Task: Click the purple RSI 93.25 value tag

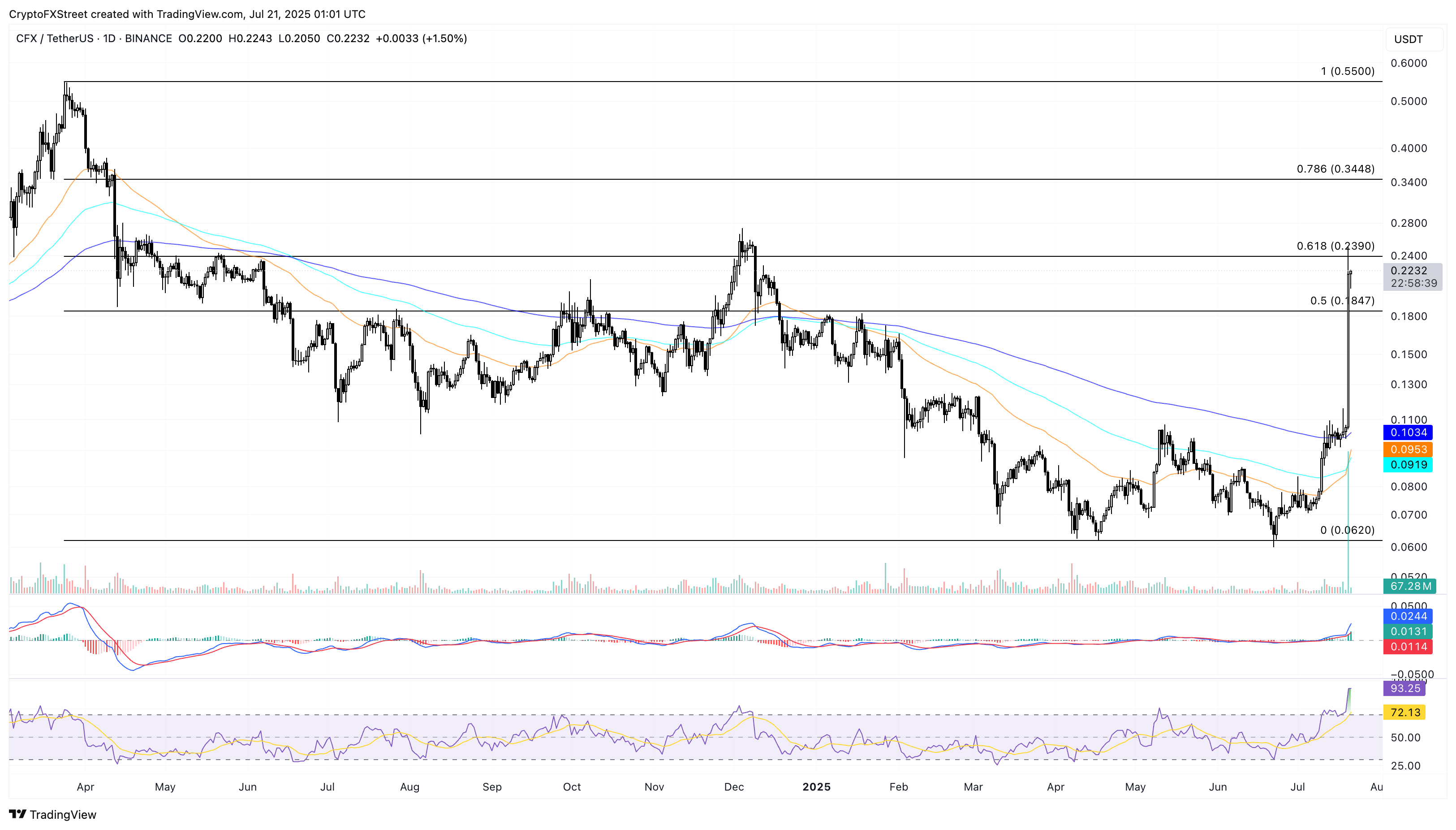Action: coord(1405,688)
